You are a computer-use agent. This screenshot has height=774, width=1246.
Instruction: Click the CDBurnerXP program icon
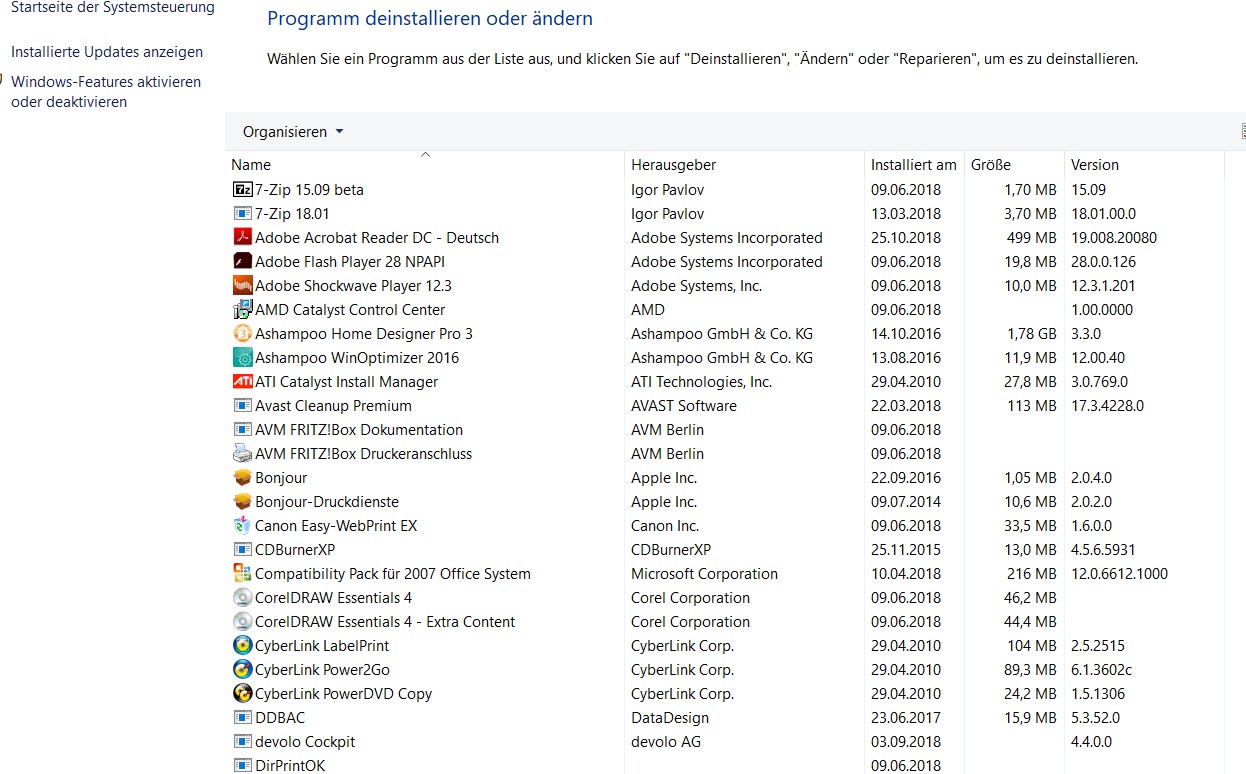pos(242,549)
